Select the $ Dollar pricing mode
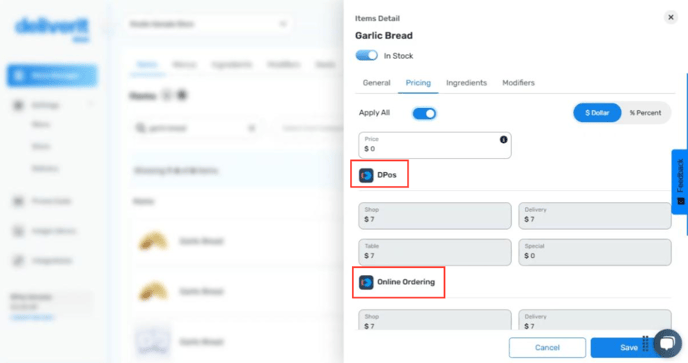688x363 pixels. point(597,113)
